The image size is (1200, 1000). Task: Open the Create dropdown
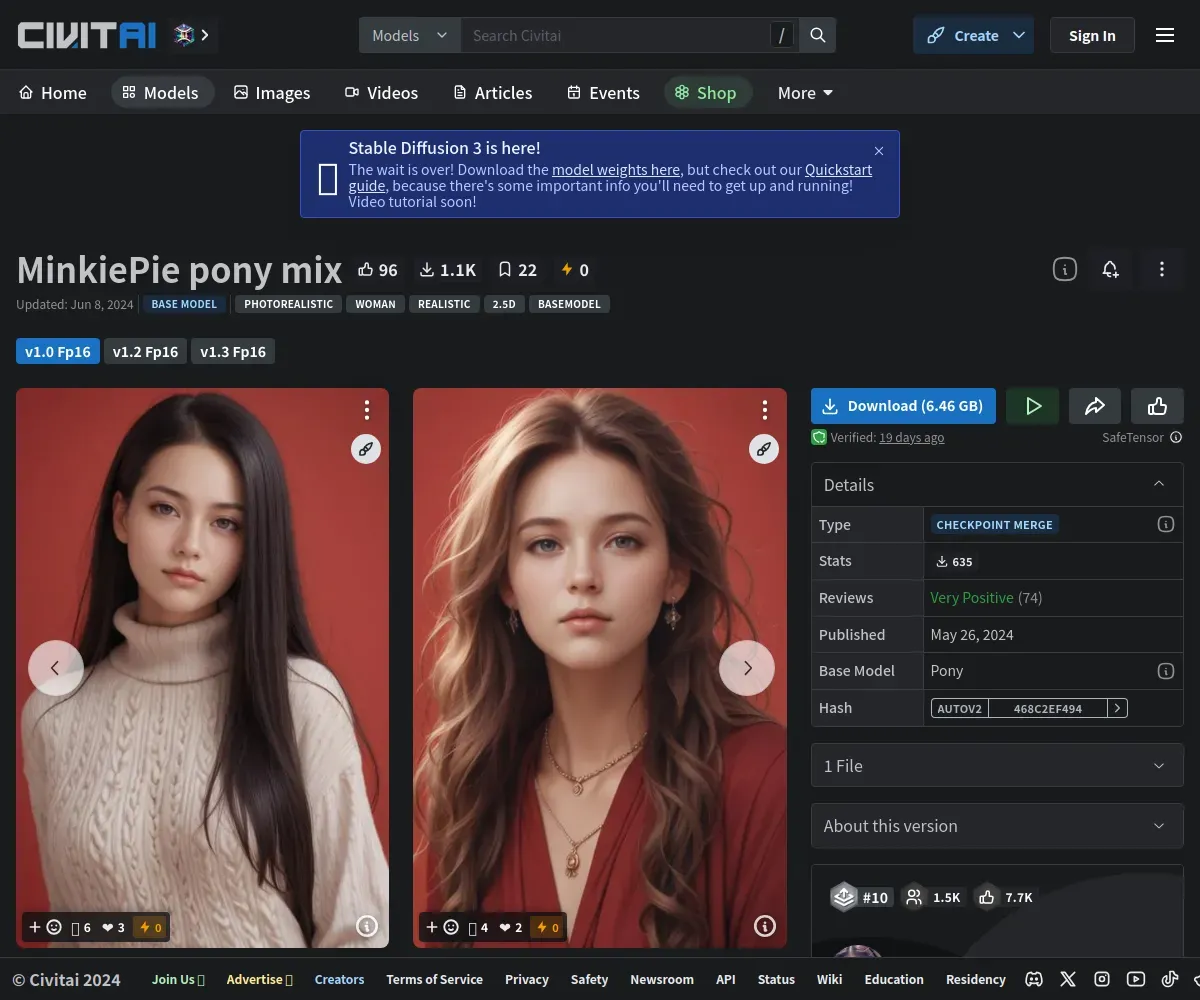[1019, 35]
